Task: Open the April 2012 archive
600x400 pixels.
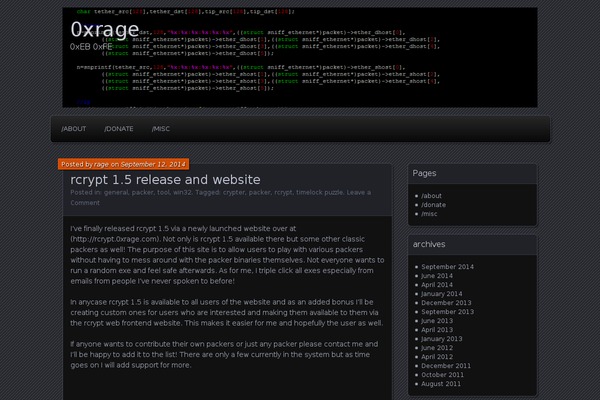Action: (437, 357)
